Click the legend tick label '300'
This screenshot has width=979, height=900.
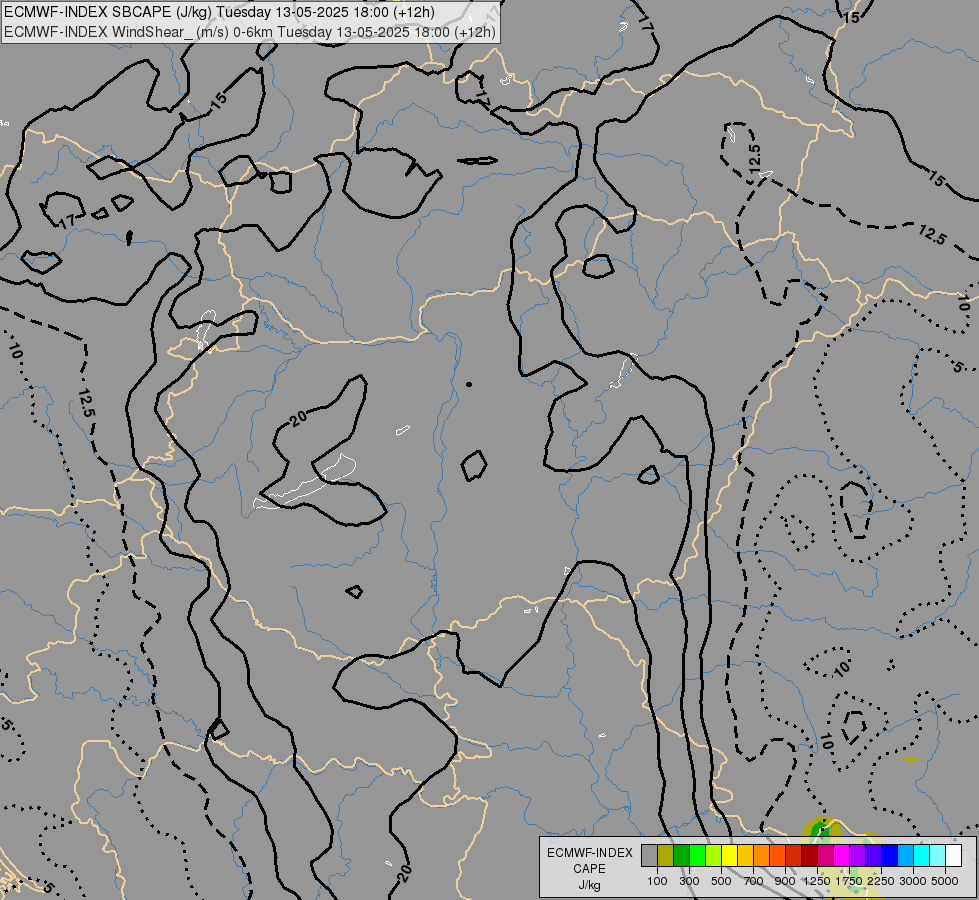coord(689,881)
